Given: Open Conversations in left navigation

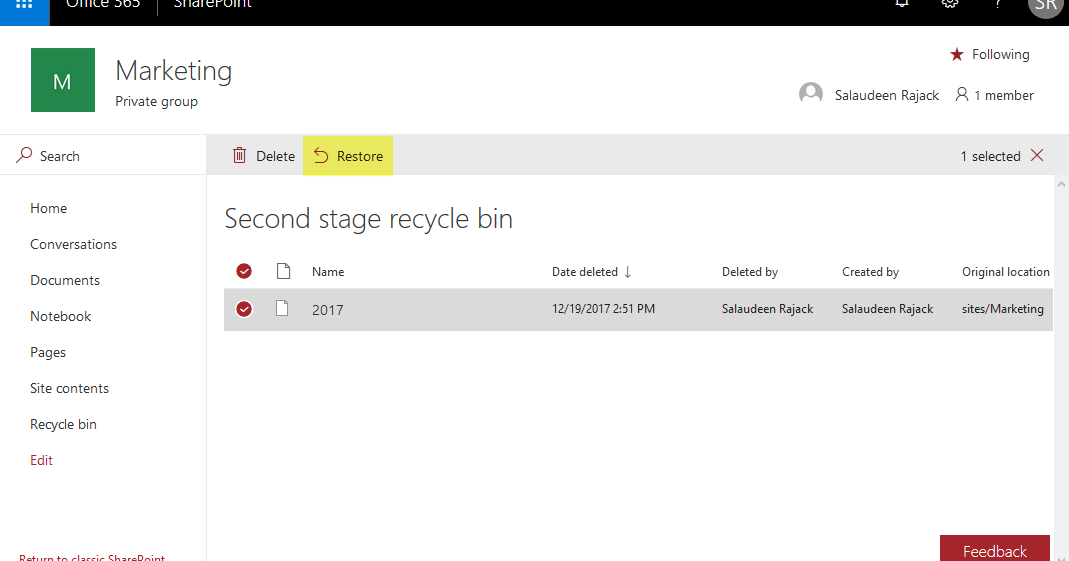Looking at the screenshot, I should click(x=74, y=244).
